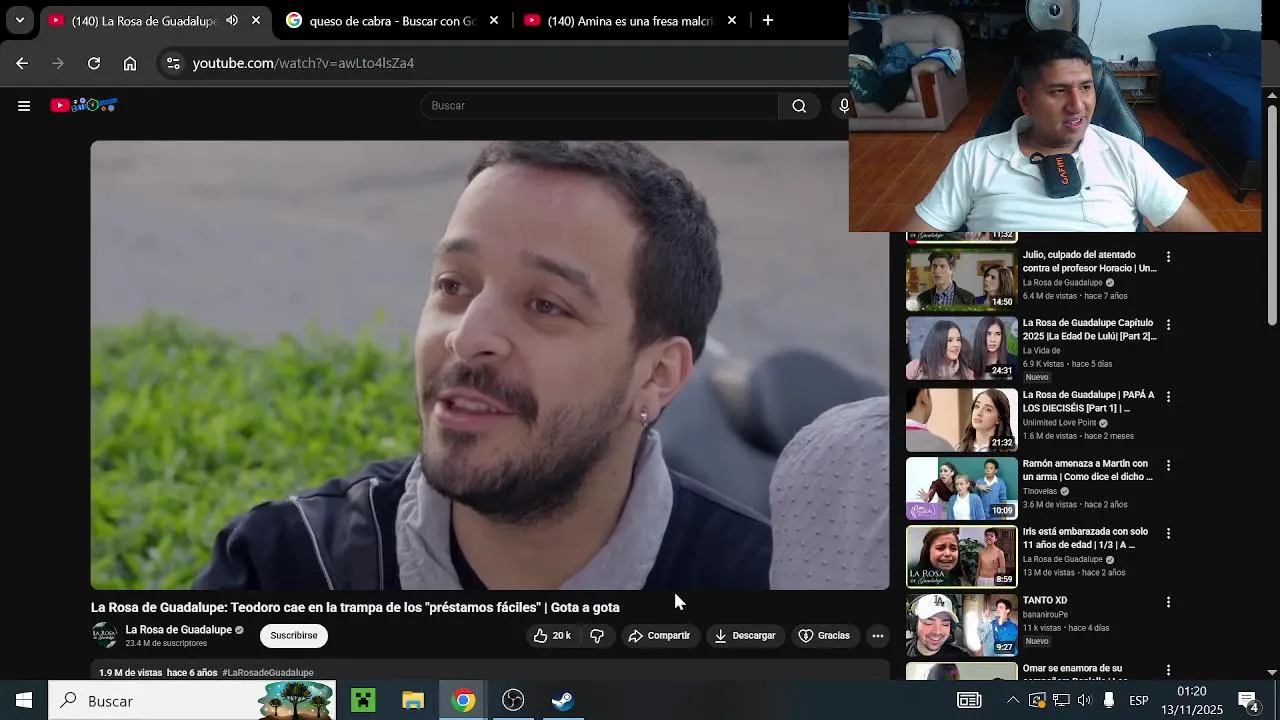Open the volume control in system tray

(x=1084, y=700)
